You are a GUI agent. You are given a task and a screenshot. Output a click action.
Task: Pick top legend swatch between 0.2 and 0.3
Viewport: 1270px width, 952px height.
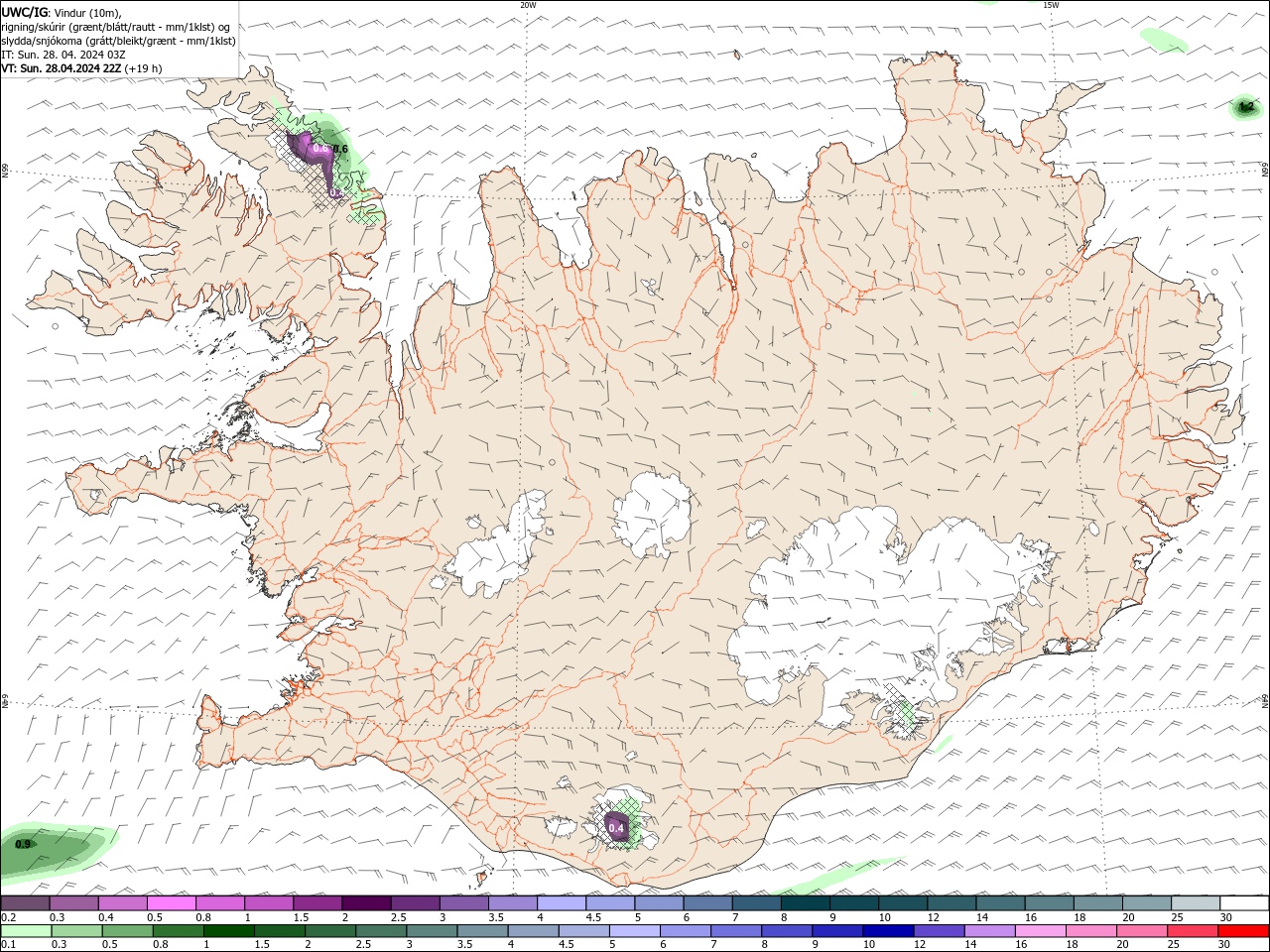click(25, 903)
